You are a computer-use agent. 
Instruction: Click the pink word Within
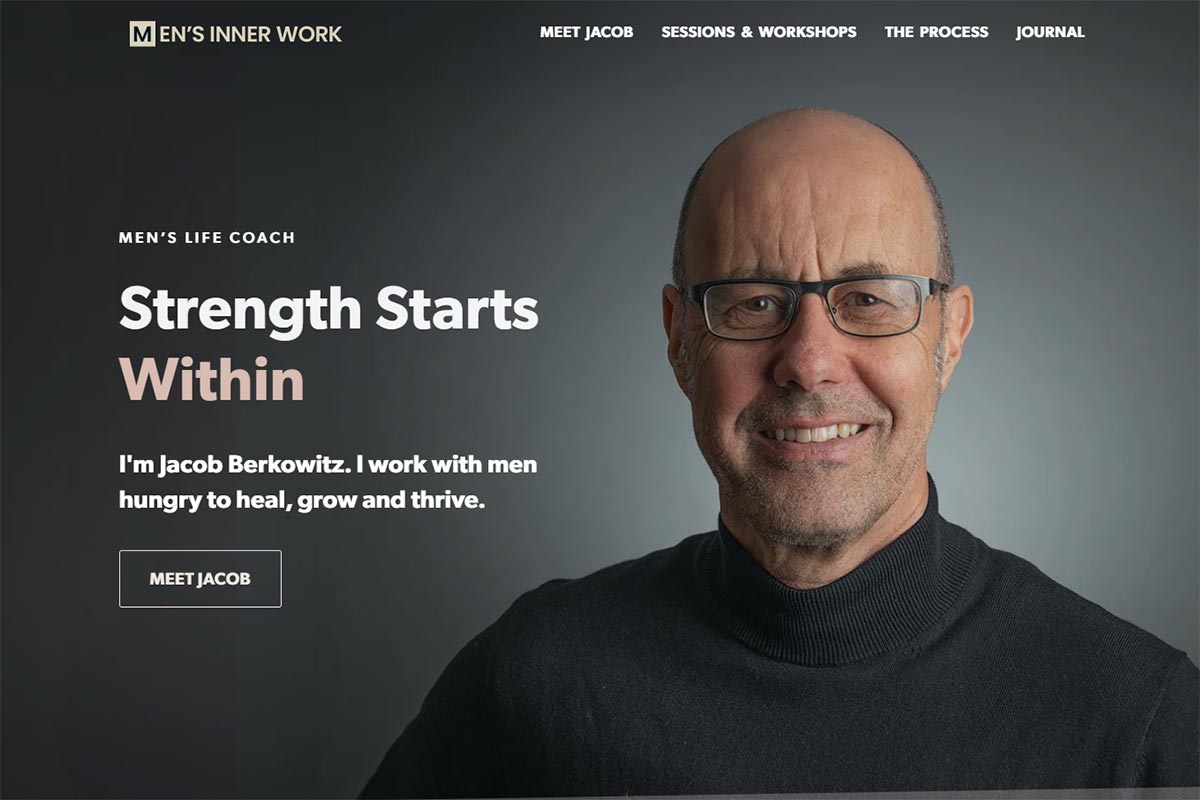click(211, 379)
